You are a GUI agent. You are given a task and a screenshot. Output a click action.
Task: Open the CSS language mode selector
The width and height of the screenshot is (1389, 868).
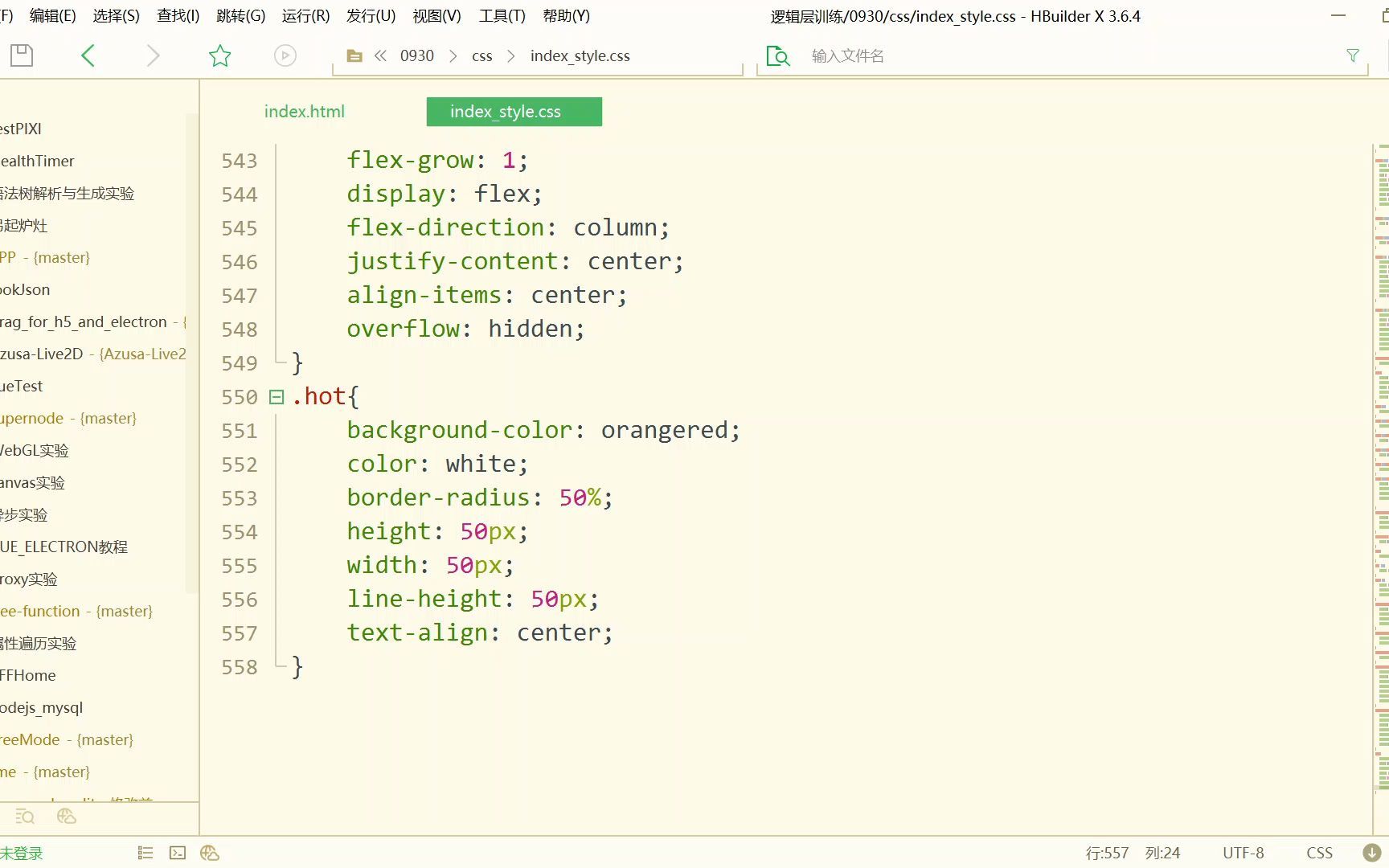(1319, 853)
